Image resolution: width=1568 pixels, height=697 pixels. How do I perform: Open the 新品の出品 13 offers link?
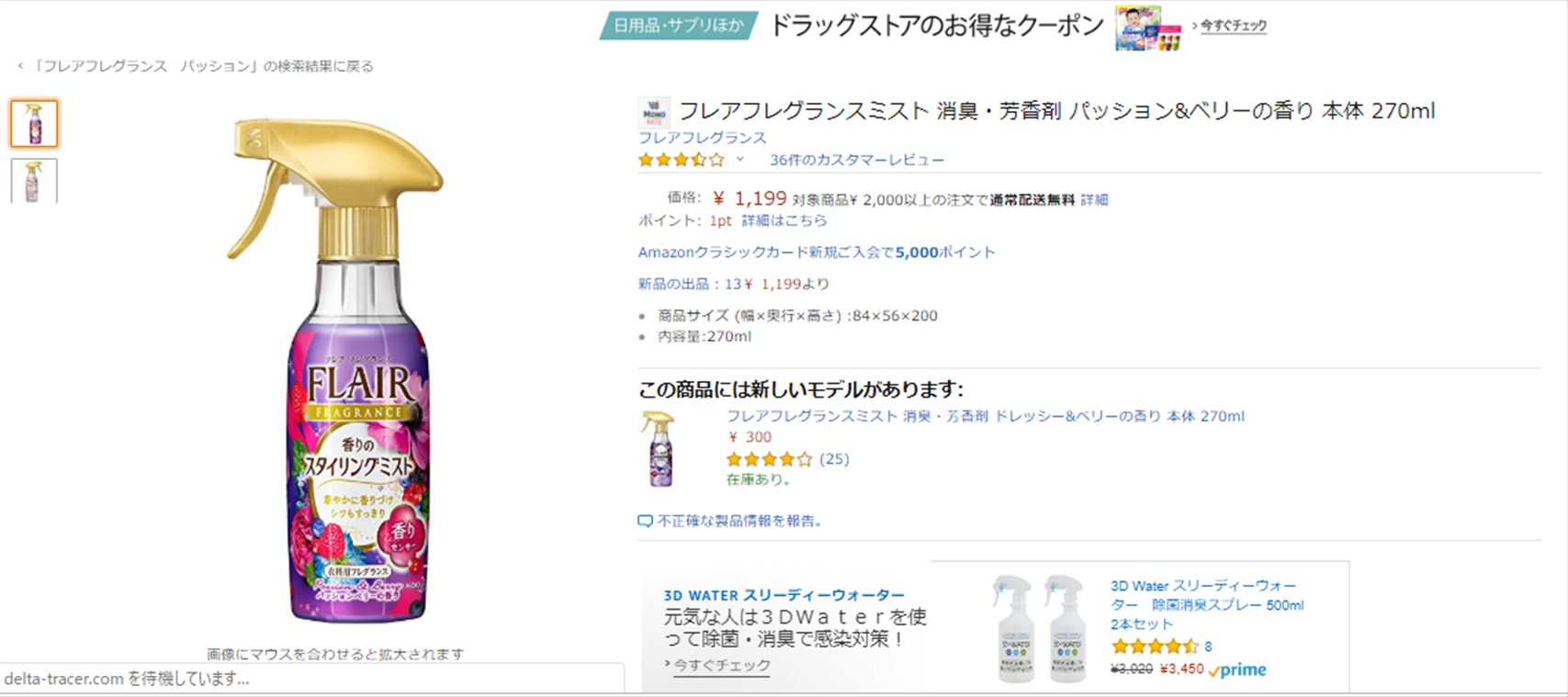click(733, 284)
